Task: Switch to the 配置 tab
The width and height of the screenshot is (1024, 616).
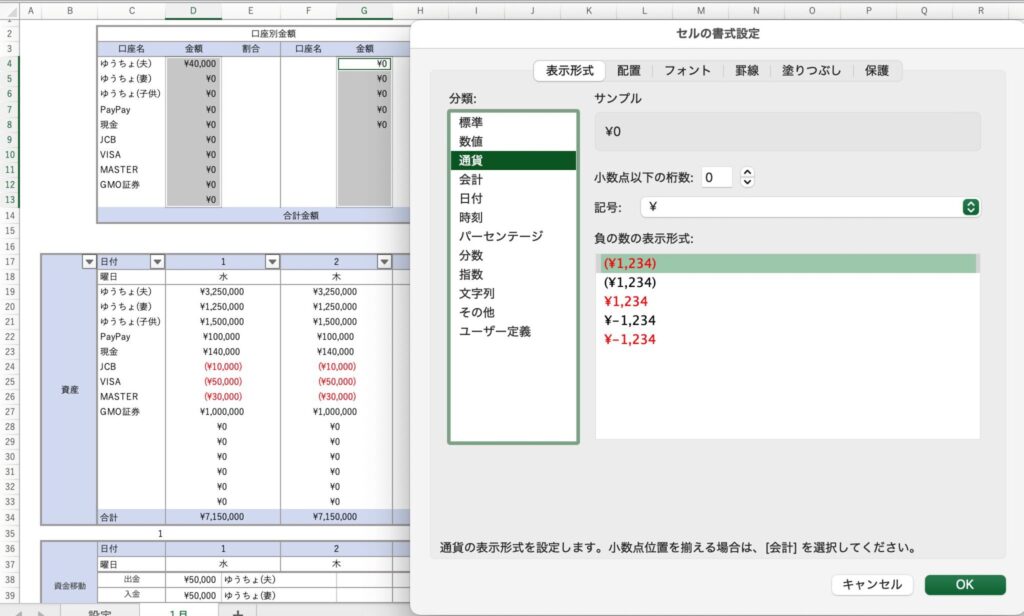Action: [629, 71]
